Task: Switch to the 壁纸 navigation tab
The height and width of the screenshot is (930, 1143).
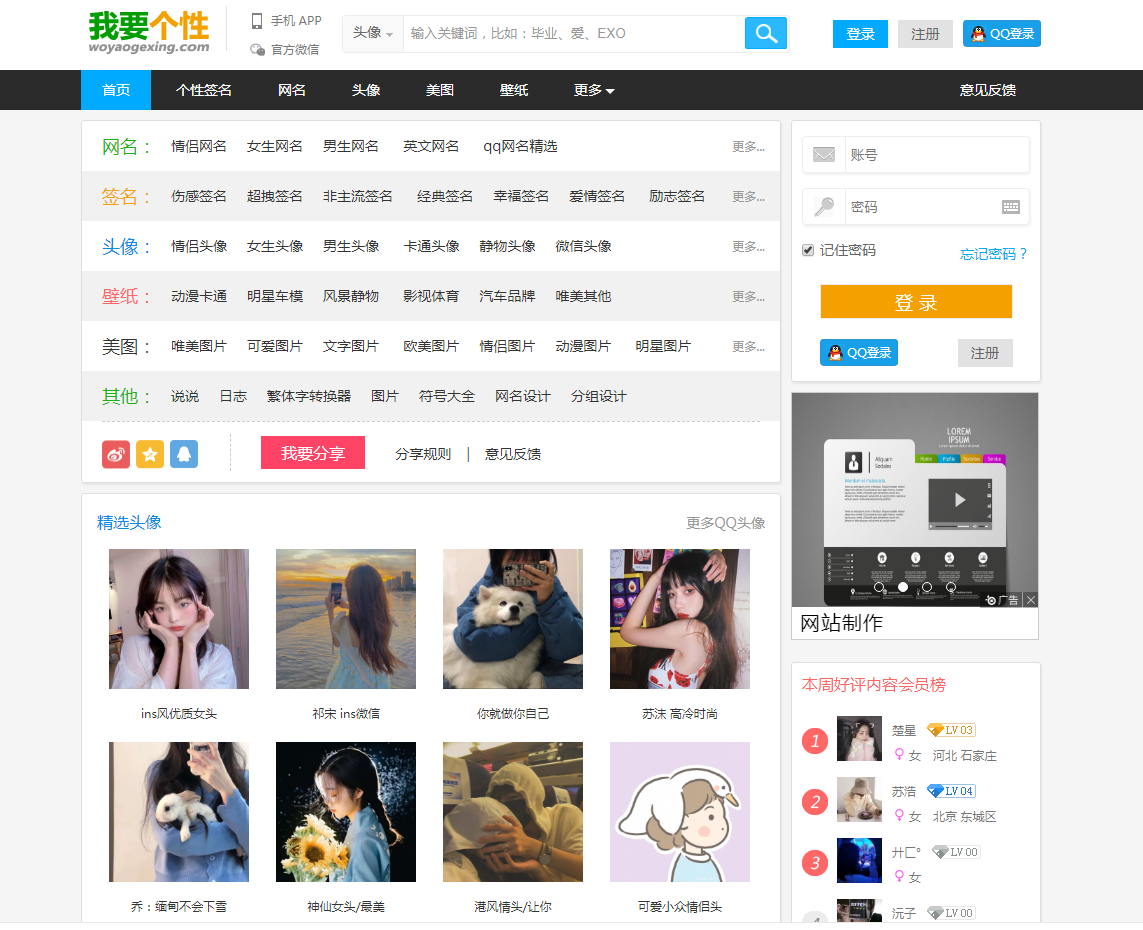Action: (514, 90)
